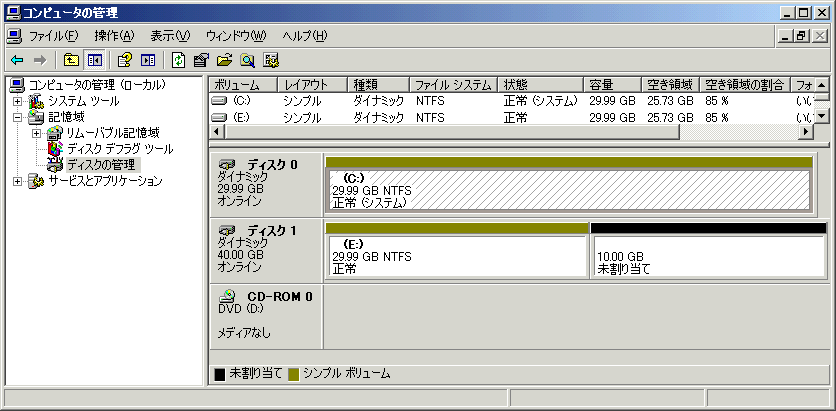The height and width of the screenshot is (411, 836).
Task: Sort by the 空き領域の割合 column header
Action: [x=744, y=85]
